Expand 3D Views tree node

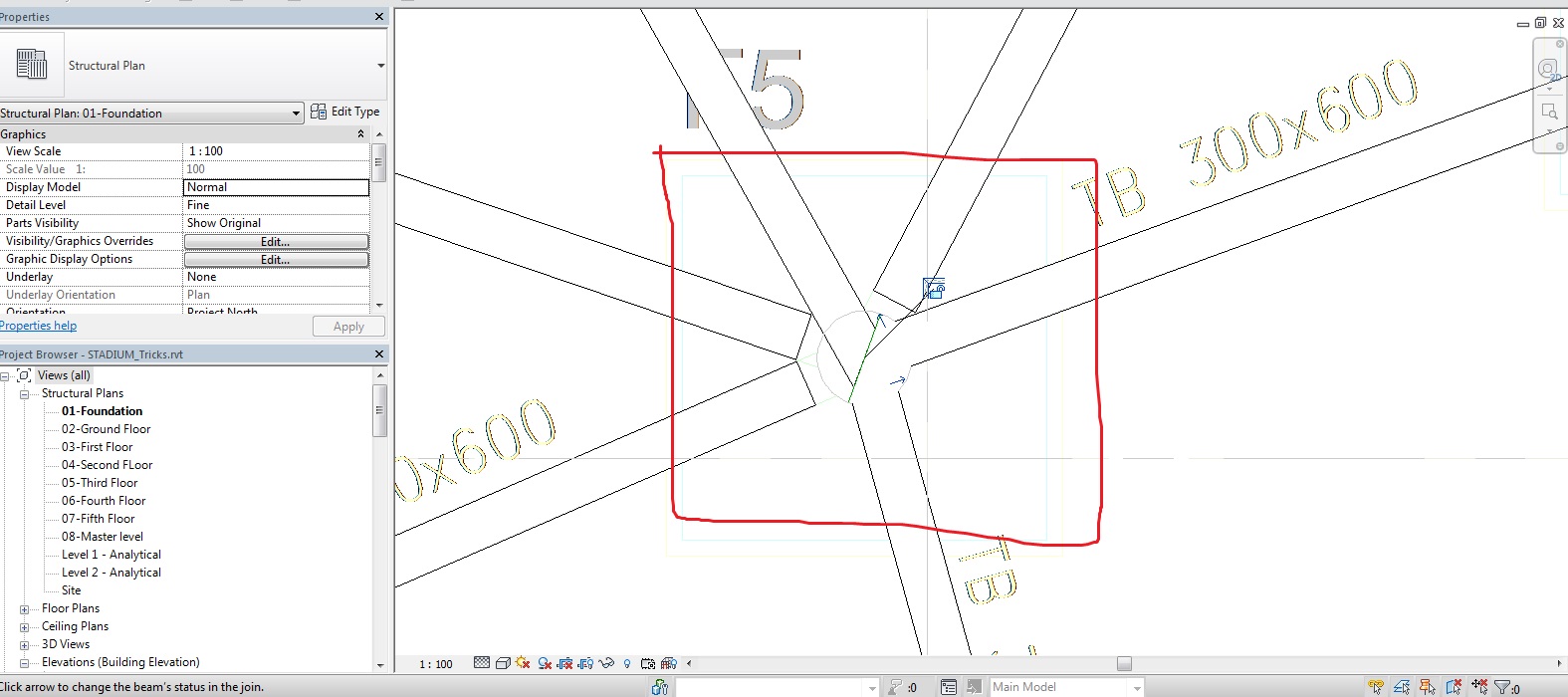[24, 645]
